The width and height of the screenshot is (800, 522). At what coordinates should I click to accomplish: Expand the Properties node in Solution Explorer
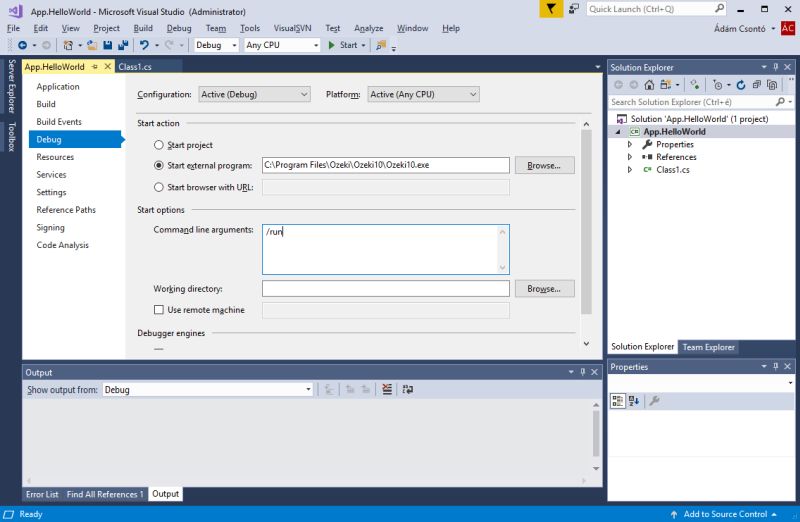pos(630,144)
